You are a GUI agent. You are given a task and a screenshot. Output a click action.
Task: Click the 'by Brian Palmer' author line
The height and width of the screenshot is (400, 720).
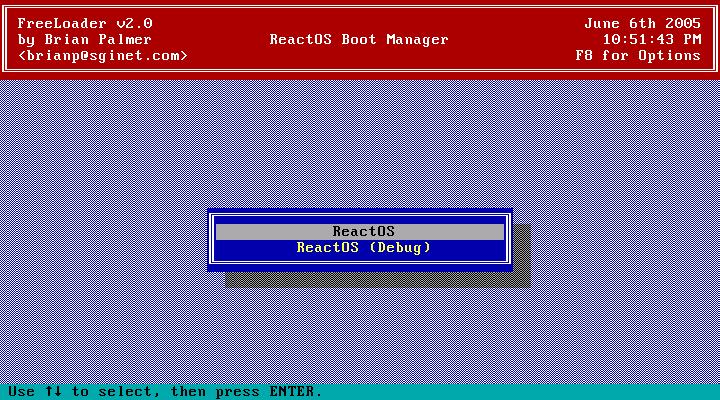coord(85,39)
